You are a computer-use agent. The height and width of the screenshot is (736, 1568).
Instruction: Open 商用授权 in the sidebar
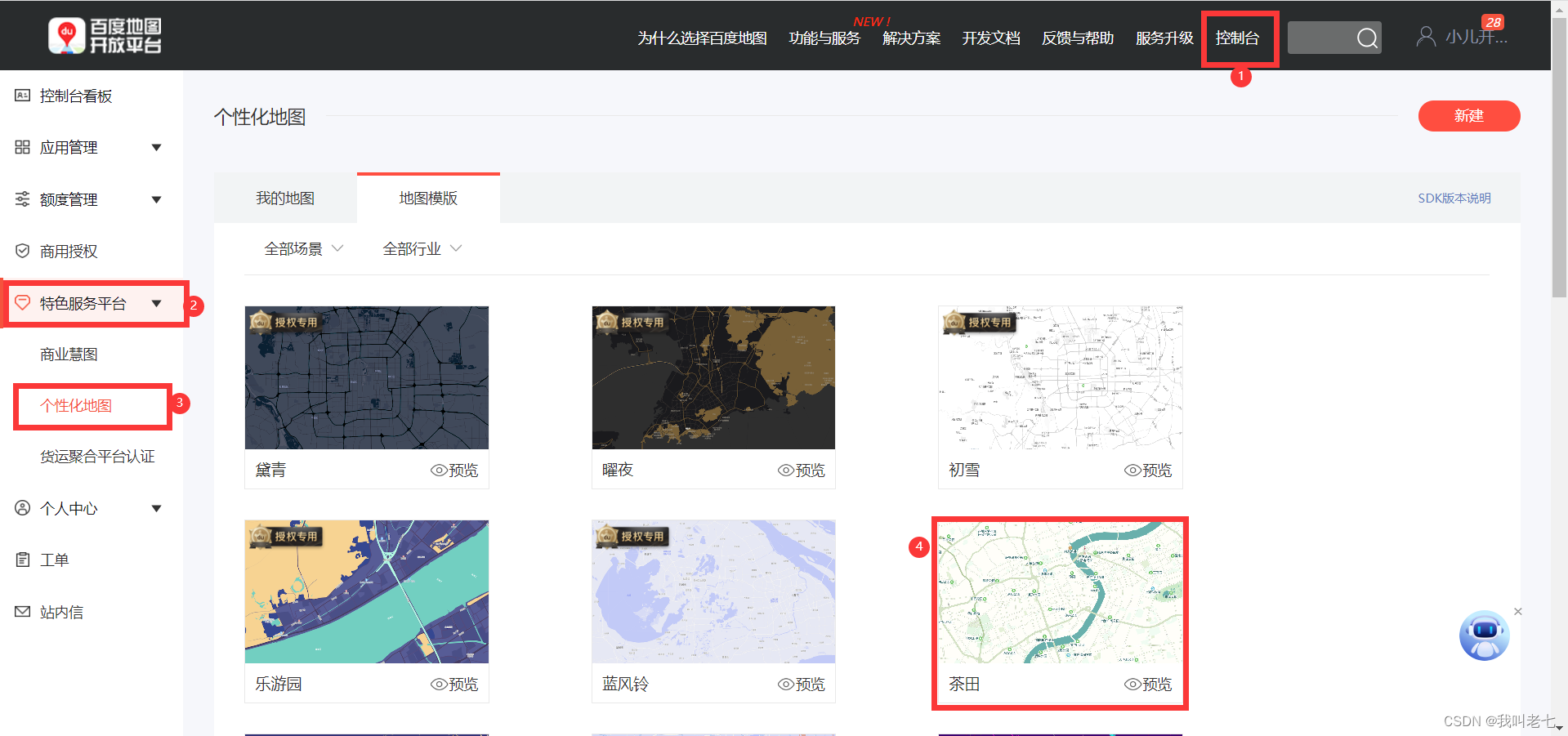pyautogui.click(x=69, y=251)
